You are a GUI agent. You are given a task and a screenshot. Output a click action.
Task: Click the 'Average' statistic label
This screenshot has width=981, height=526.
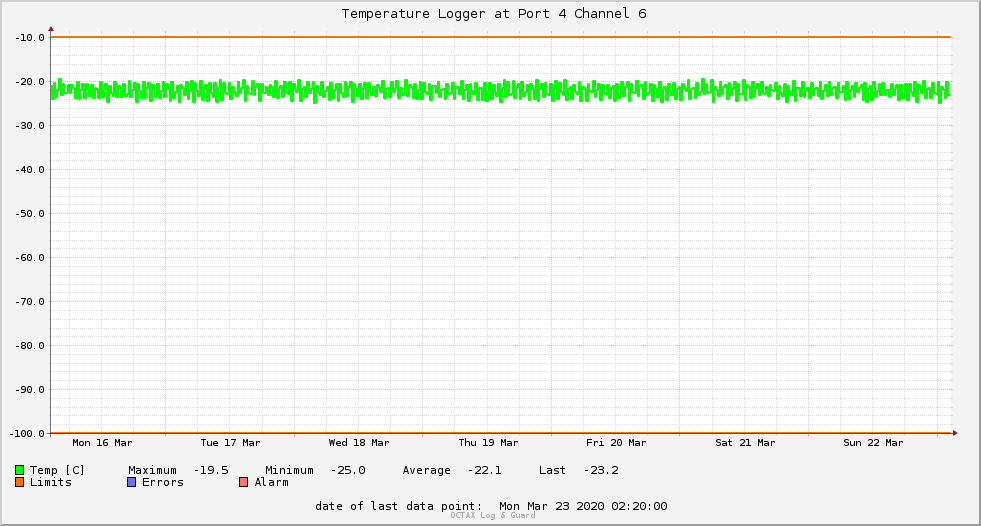(427, 470)
